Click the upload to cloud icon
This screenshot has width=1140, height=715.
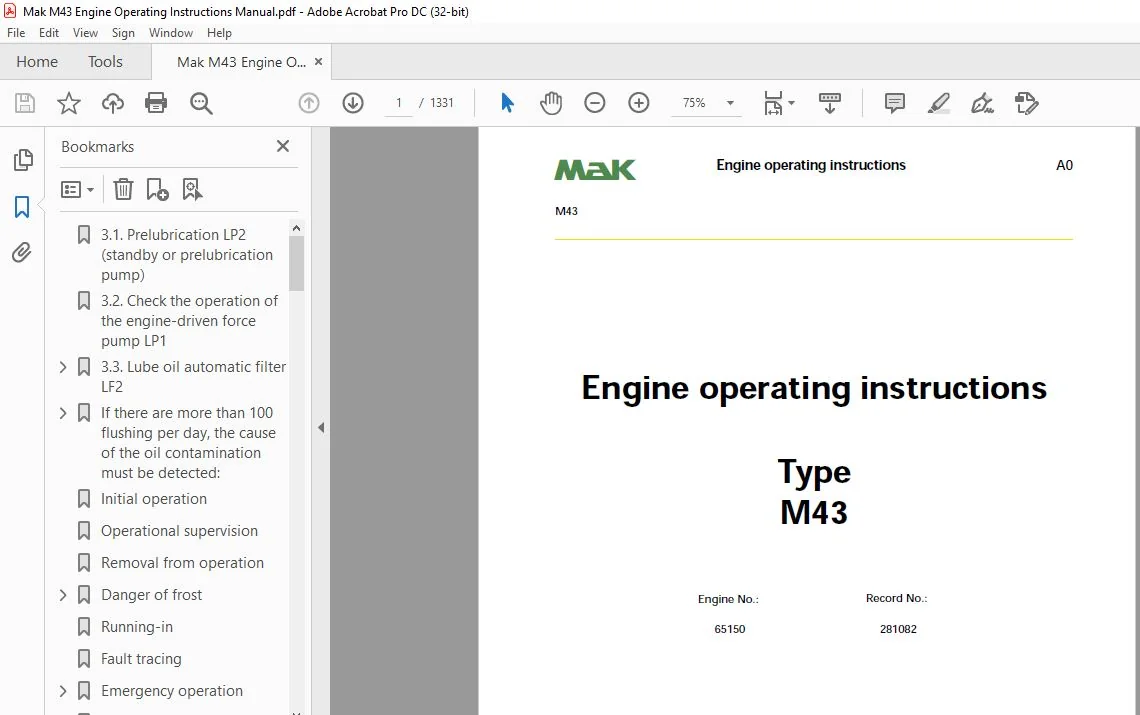tap(112, 103)
